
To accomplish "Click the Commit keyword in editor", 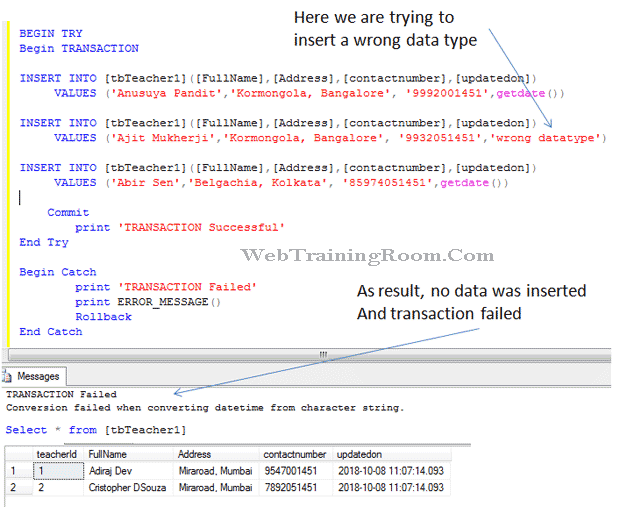I will click(x=68, y=212).
